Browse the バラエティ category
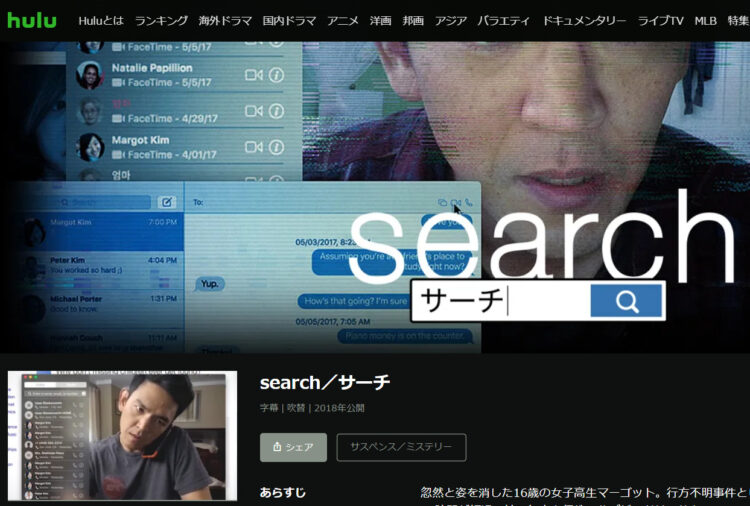The image size is (750, 506). click(x=504, y=21)
